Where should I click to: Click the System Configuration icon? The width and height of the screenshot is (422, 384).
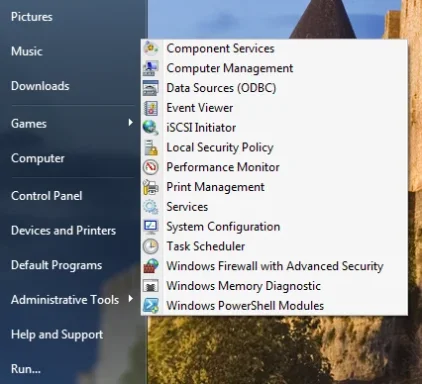point(151,227)
